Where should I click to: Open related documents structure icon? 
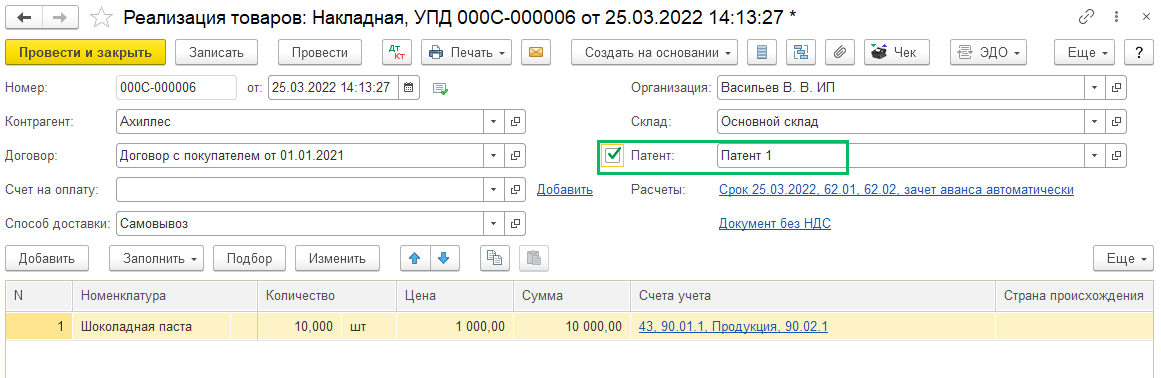[800, 53]
